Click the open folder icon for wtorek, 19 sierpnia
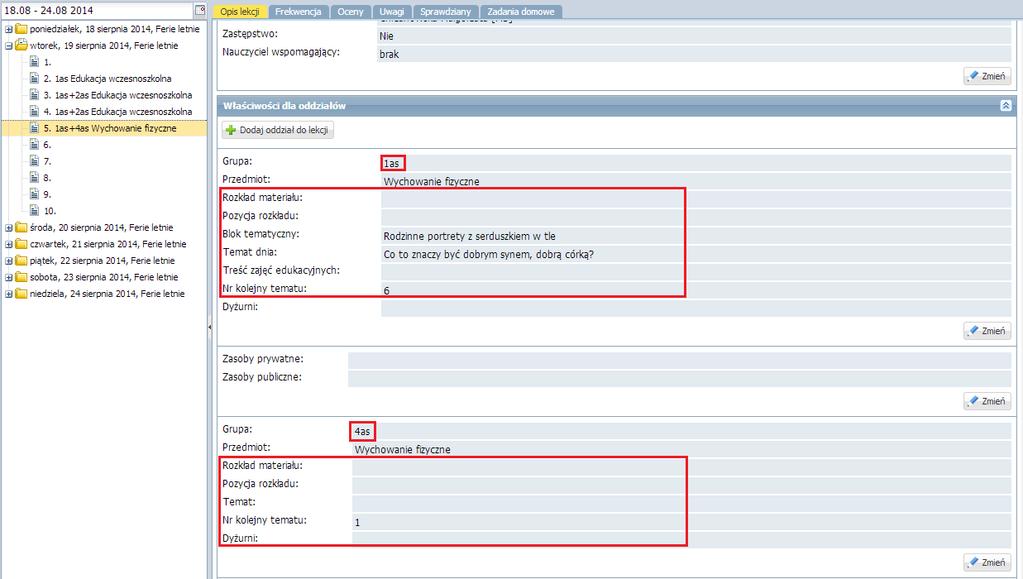The width and height of the screenshot is (1023, 579). pos(21,45)
